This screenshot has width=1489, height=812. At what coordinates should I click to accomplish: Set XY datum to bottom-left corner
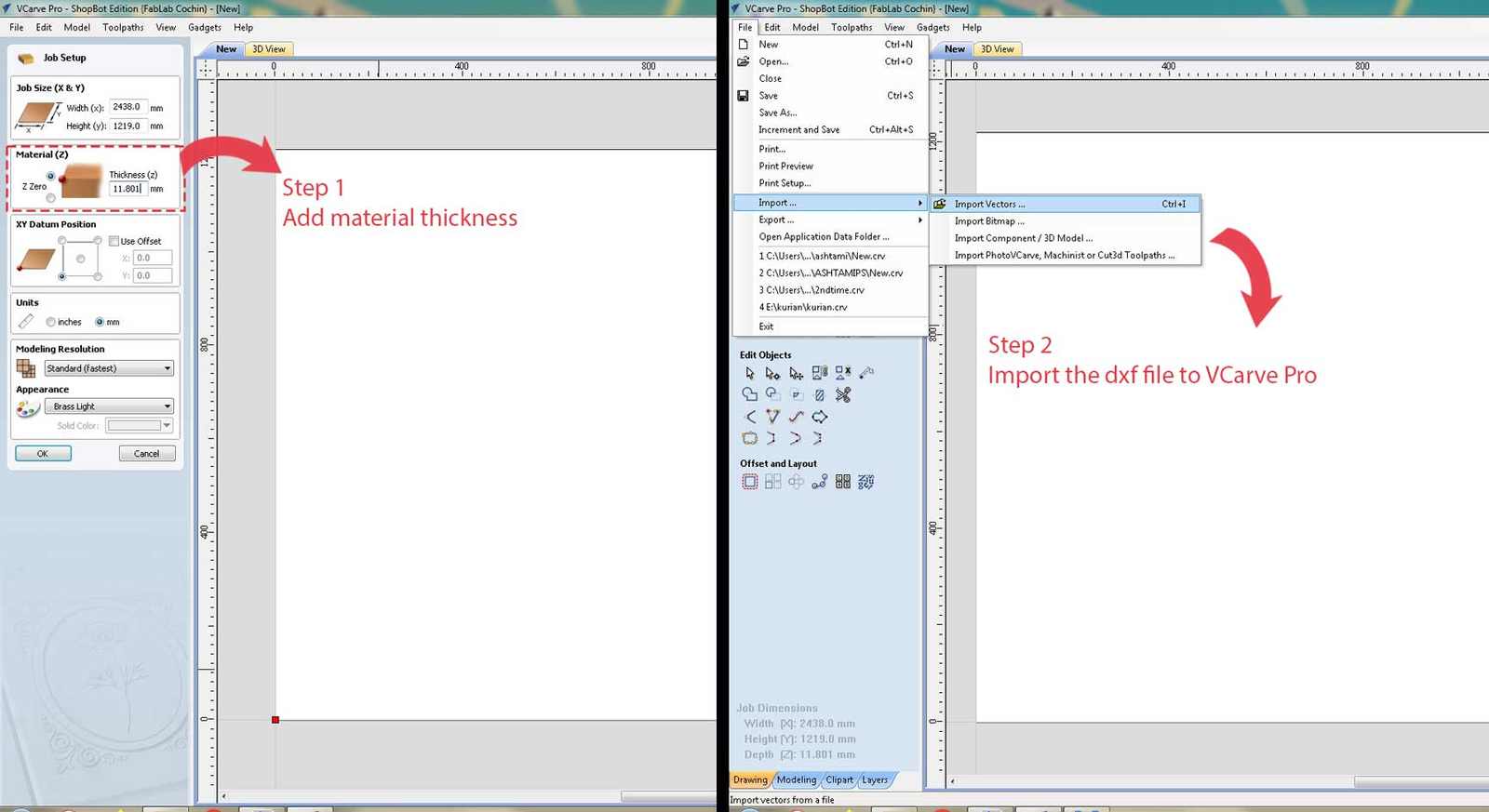pos(62,276)
